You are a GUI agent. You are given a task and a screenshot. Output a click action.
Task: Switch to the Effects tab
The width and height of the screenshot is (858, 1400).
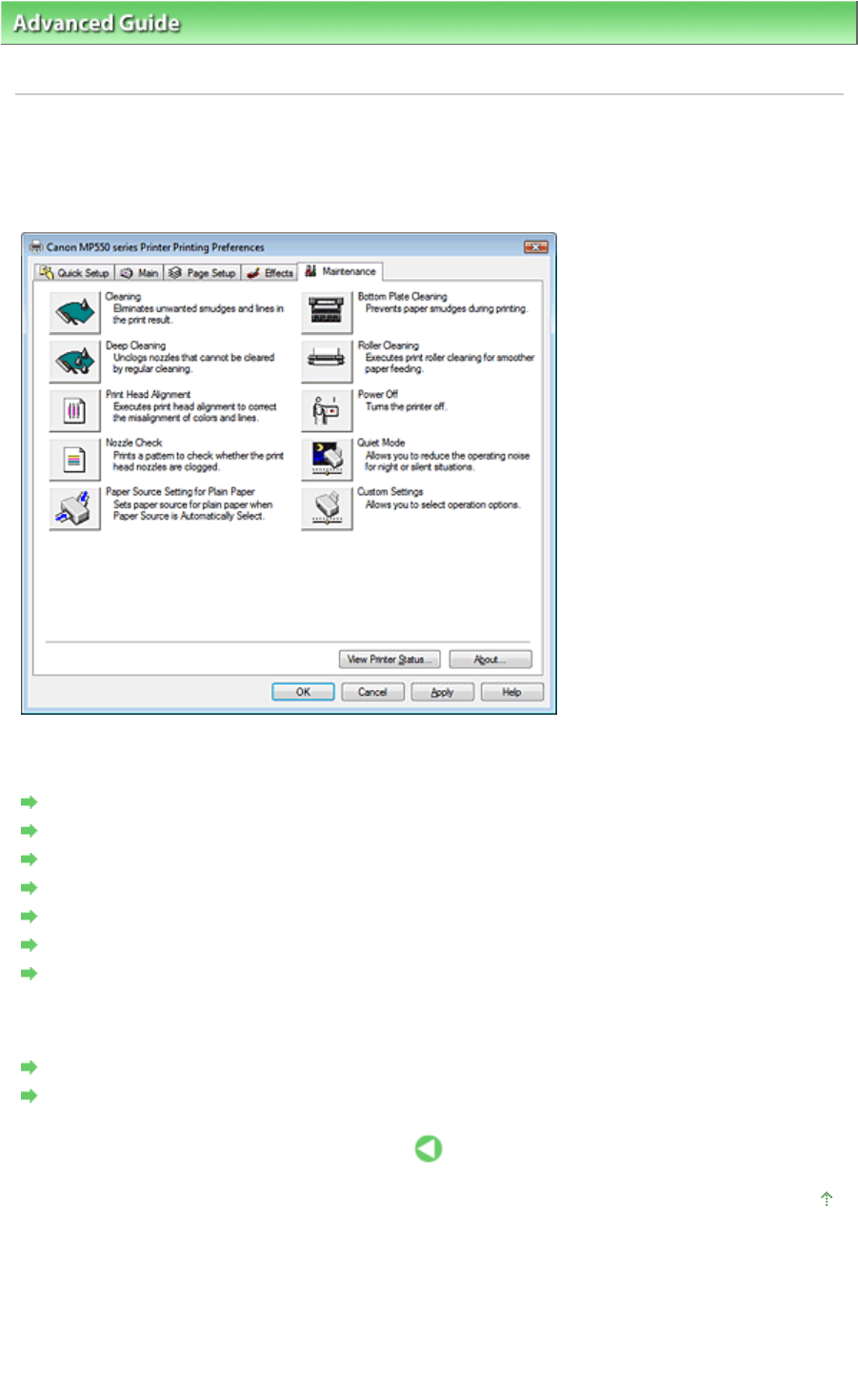point(269,272)
